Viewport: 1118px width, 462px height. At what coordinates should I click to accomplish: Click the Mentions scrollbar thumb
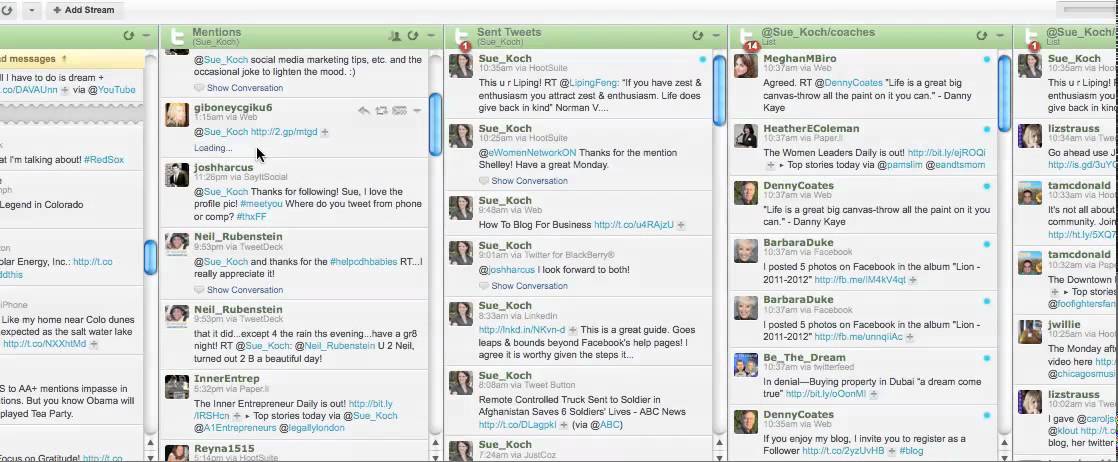(x=435, y=125)
